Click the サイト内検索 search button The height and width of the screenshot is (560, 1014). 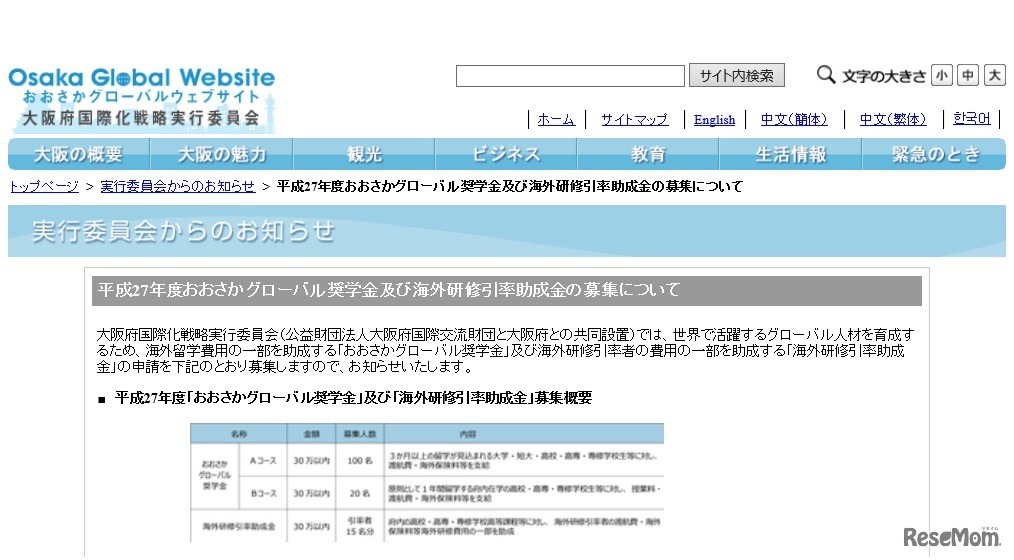pyautogui.click(x=737, y=76)
